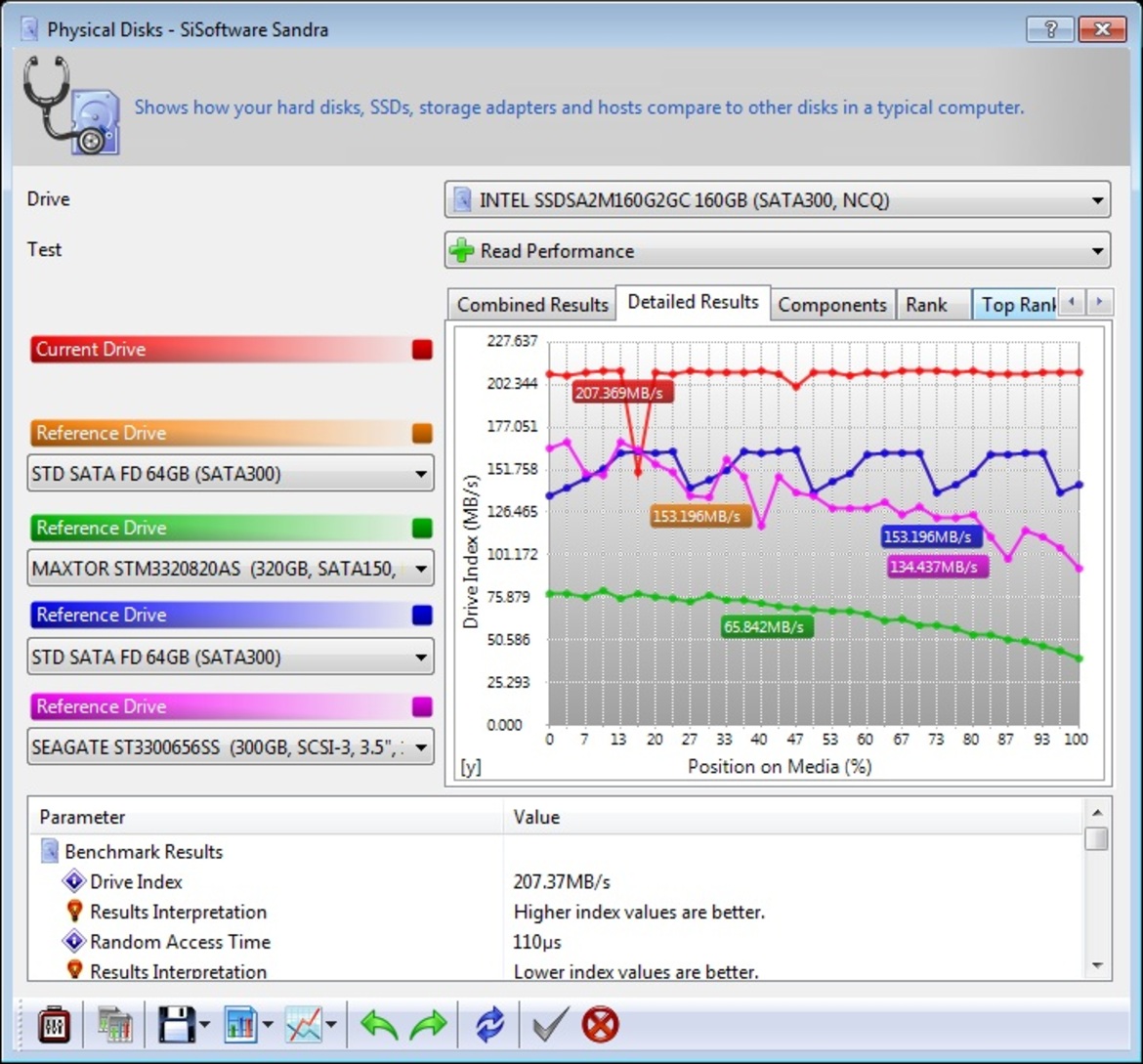Click the 134.437MB/s magenta chart label
This screenshot has height=1064, width=1143.
pyautogui.click(x=938, y=567)
